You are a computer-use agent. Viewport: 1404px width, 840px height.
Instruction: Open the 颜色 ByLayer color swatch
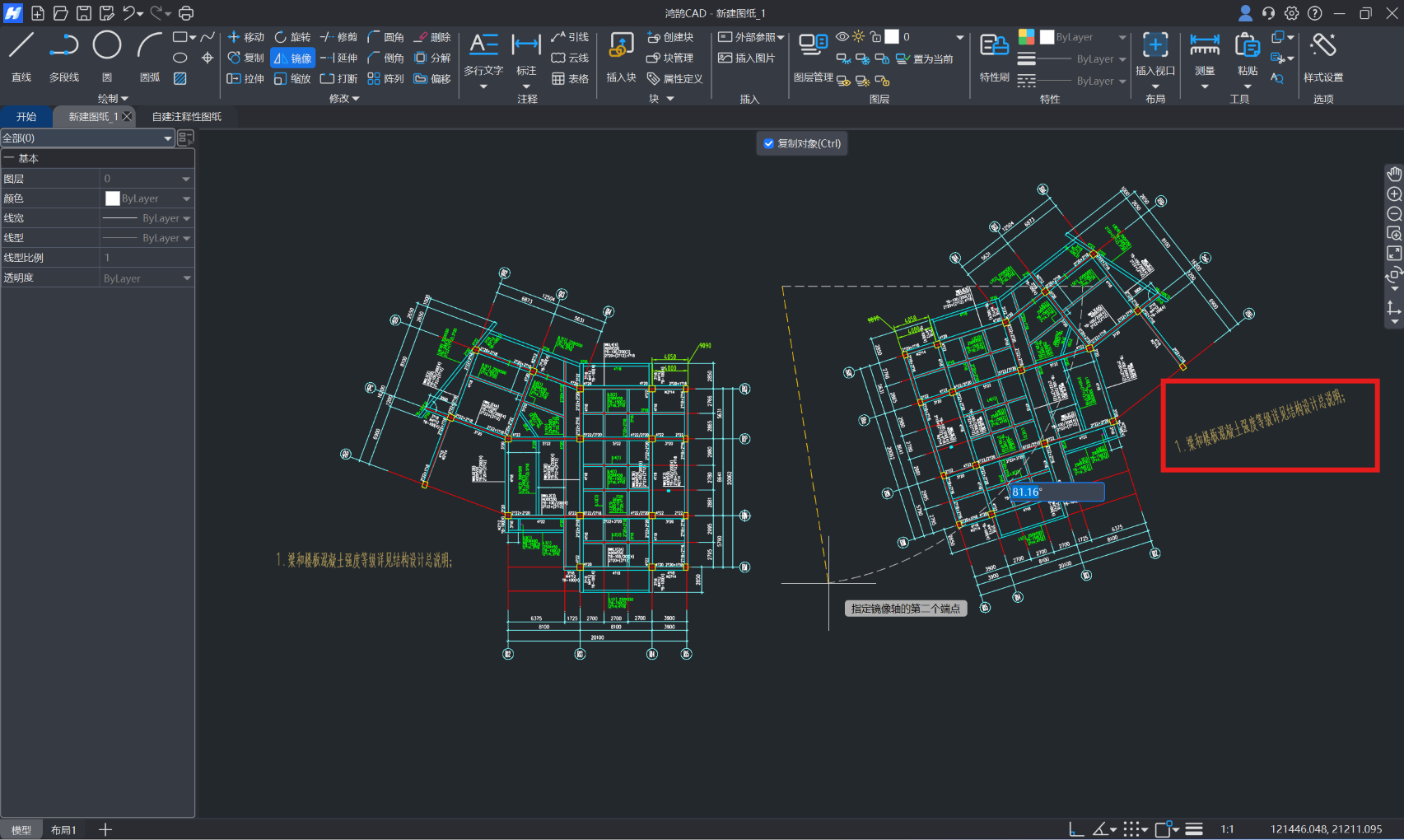pyautogui.click(x=113, y=198)
